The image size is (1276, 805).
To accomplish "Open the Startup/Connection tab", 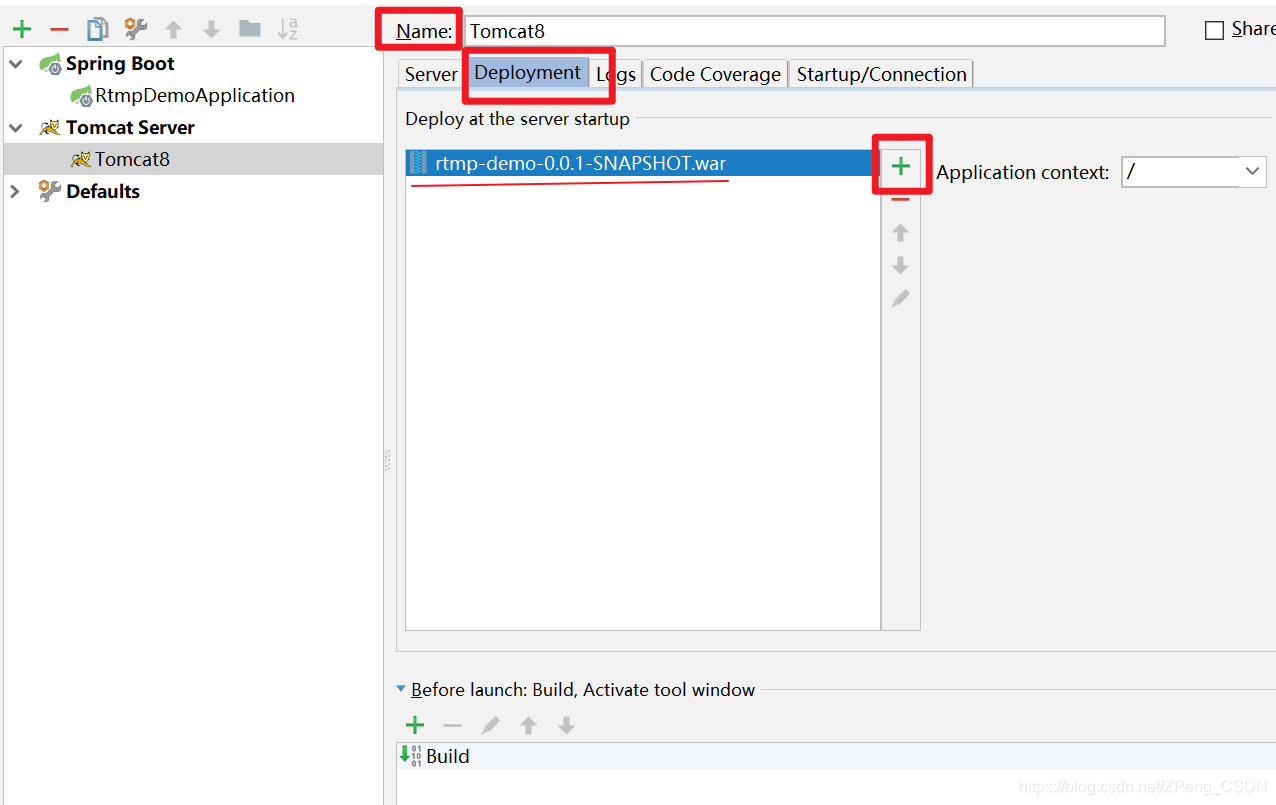I will coord(881,73).
